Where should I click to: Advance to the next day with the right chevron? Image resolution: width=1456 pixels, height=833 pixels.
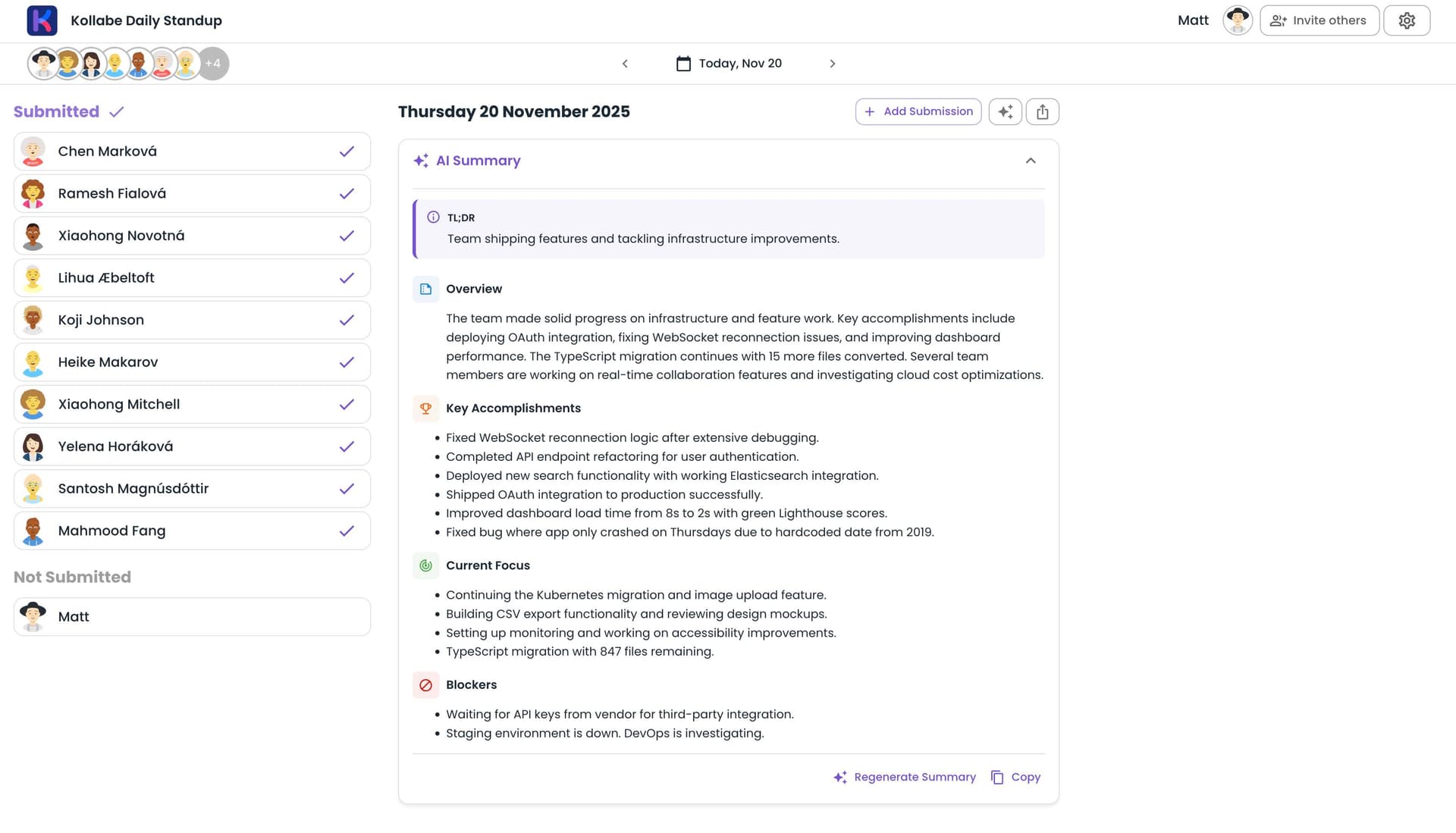click(x=833, y=63)
